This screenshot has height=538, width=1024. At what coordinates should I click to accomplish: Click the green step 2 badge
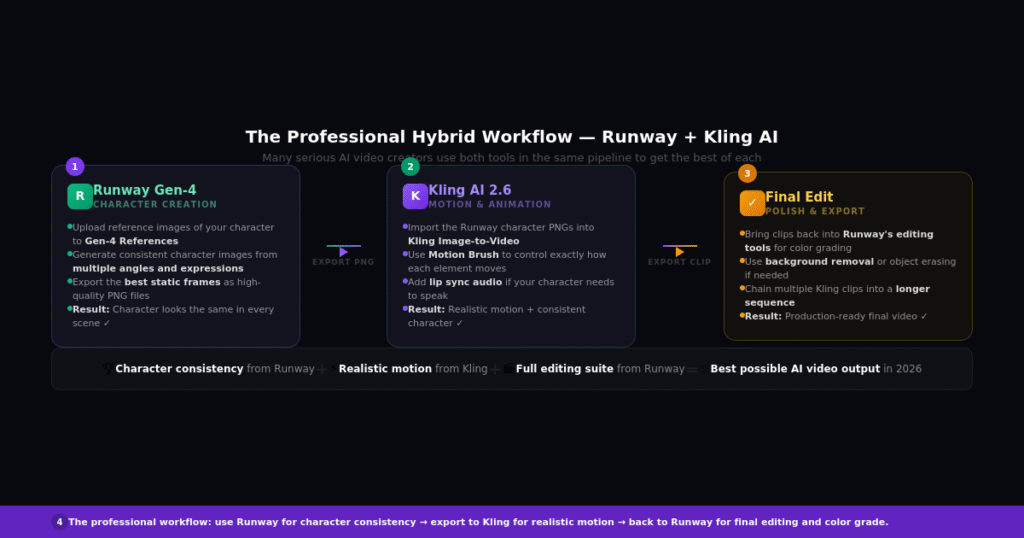410,166
